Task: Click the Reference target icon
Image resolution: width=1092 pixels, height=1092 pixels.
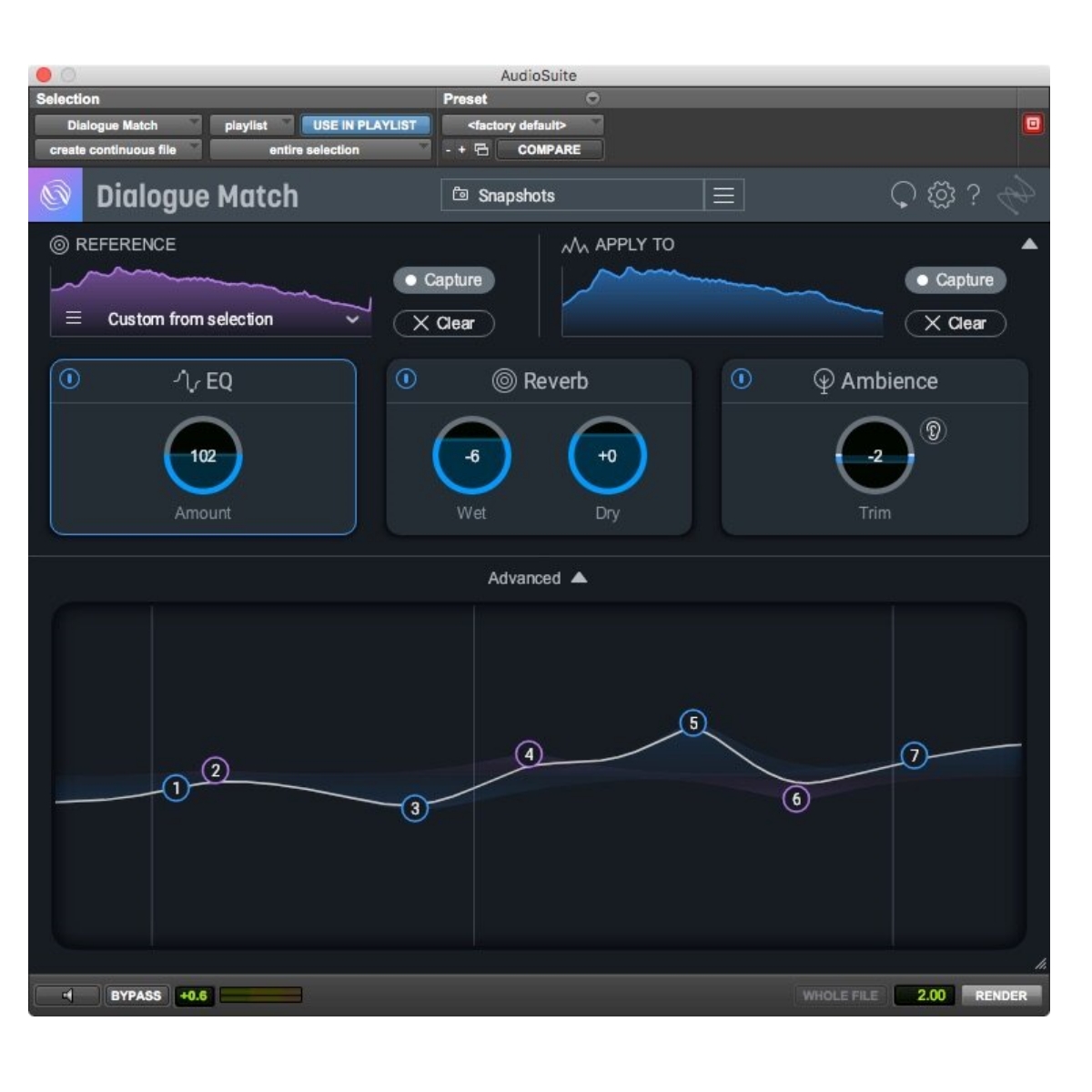Action: pyautogui.click(x=59, y=245)
